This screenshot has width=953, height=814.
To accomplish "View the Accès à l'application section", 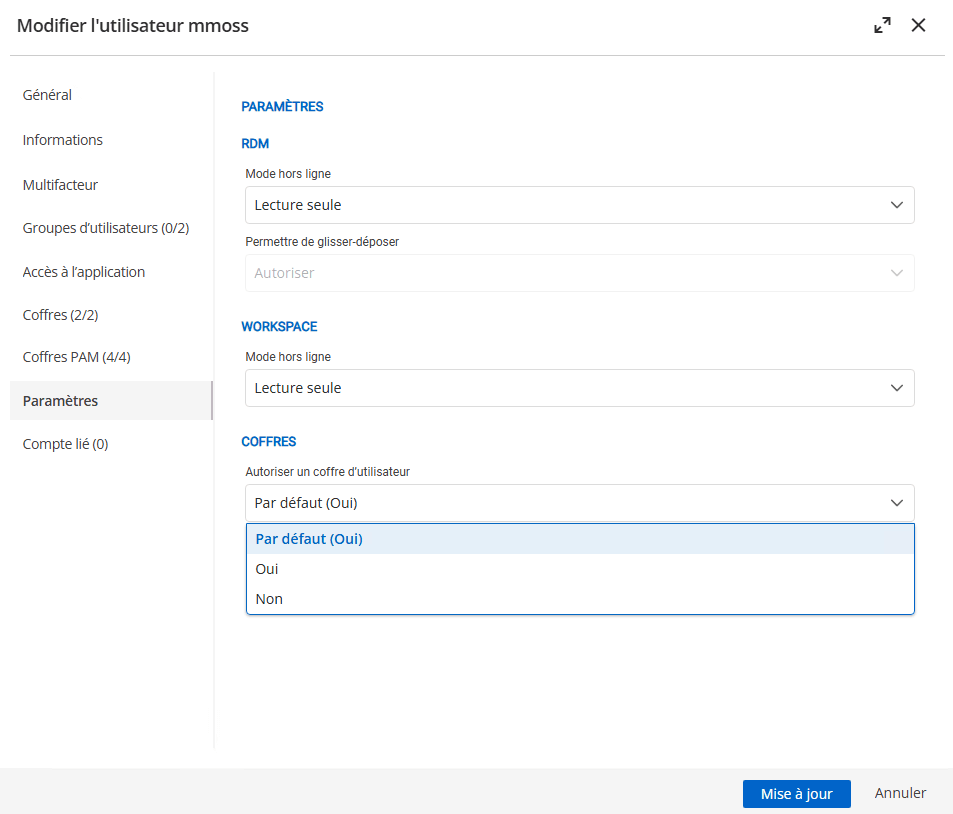I will pos(83,271).
